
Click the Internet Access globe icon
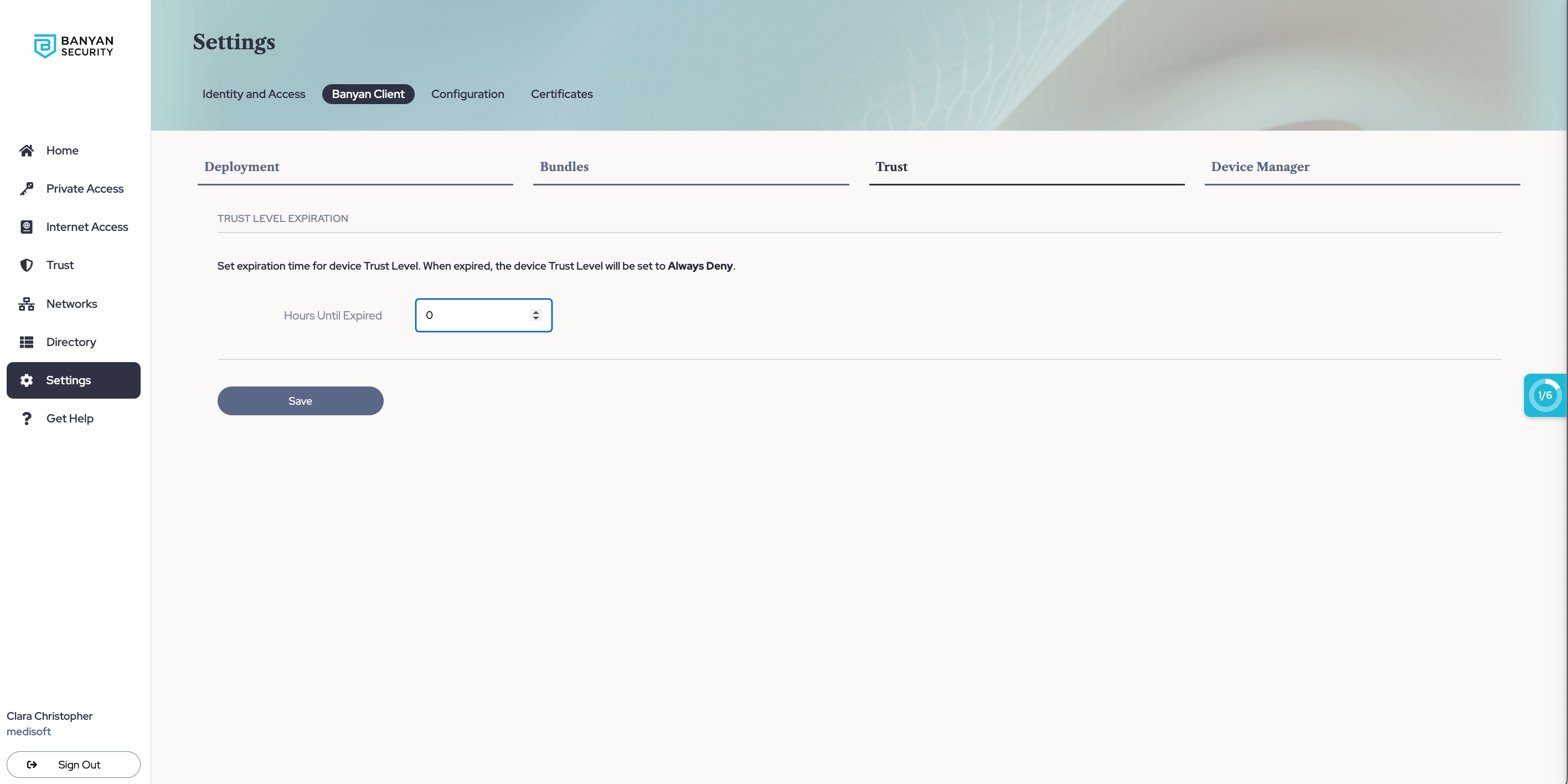(x=26, y=227)
